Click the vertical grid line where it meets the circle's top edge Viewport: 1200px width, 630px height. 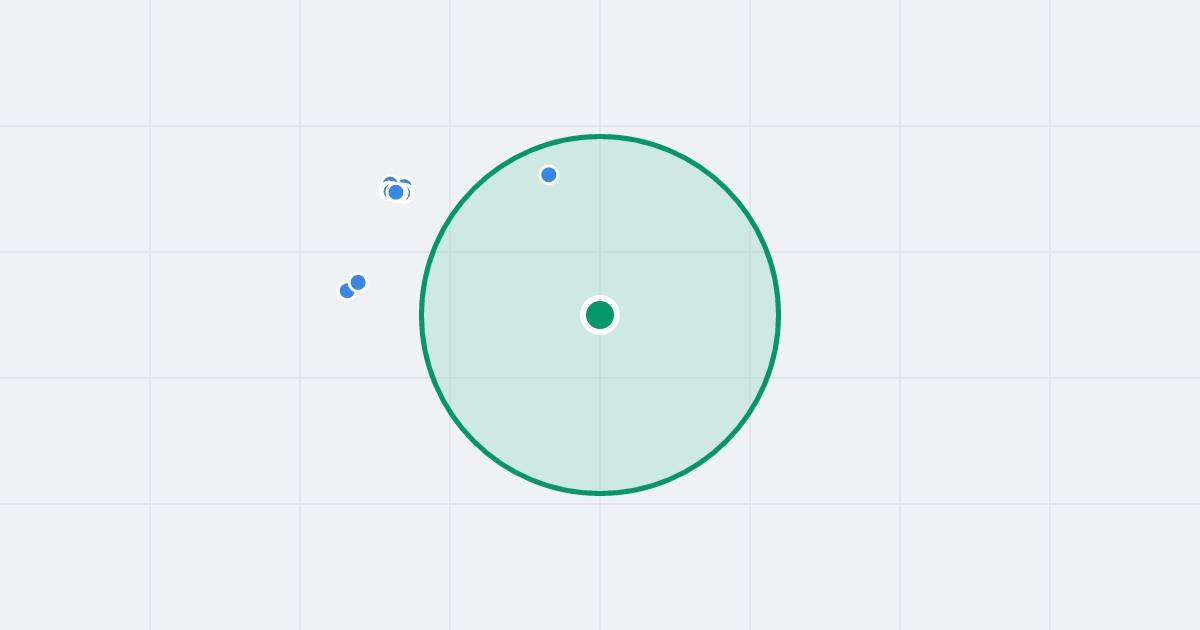600,136
